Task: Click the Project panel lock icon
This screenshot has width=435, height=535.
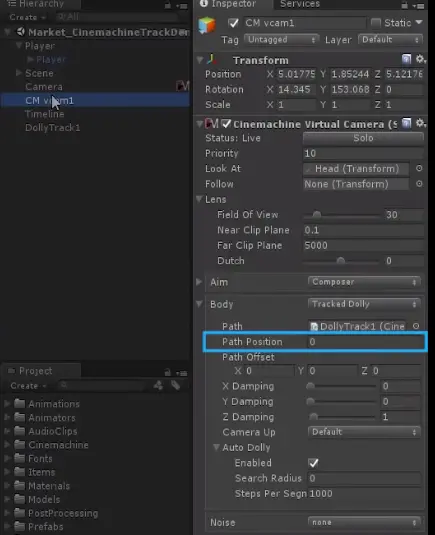Action: tap(168, 372)
